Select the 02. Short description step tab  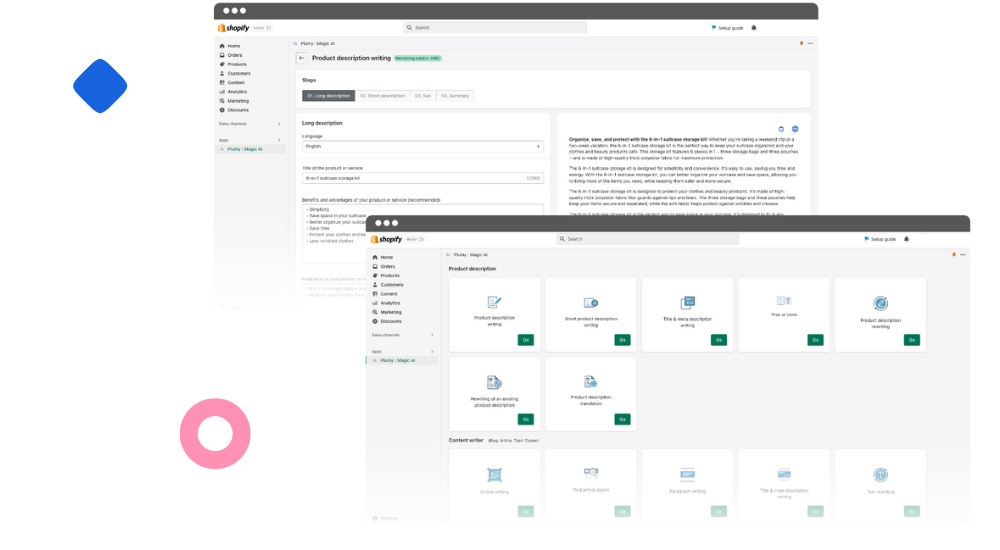click(x=383, y=96)
